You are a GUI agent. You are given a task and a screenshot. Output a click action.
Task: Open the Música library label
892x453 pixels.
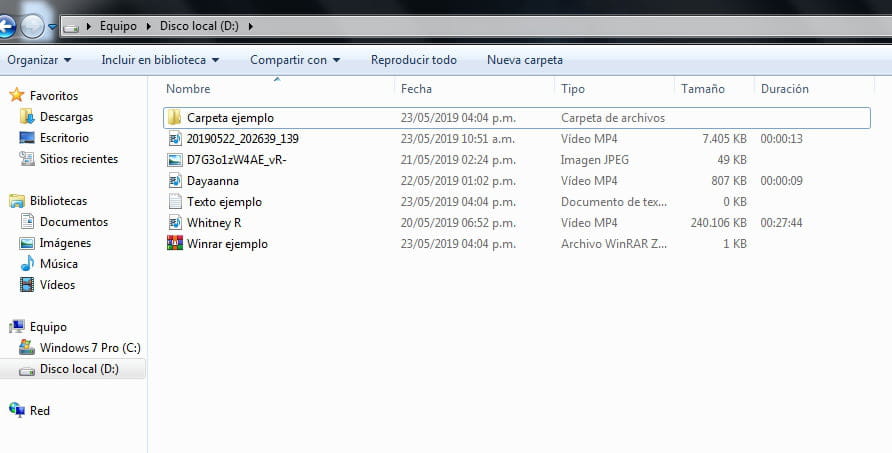tap(59, 264)
